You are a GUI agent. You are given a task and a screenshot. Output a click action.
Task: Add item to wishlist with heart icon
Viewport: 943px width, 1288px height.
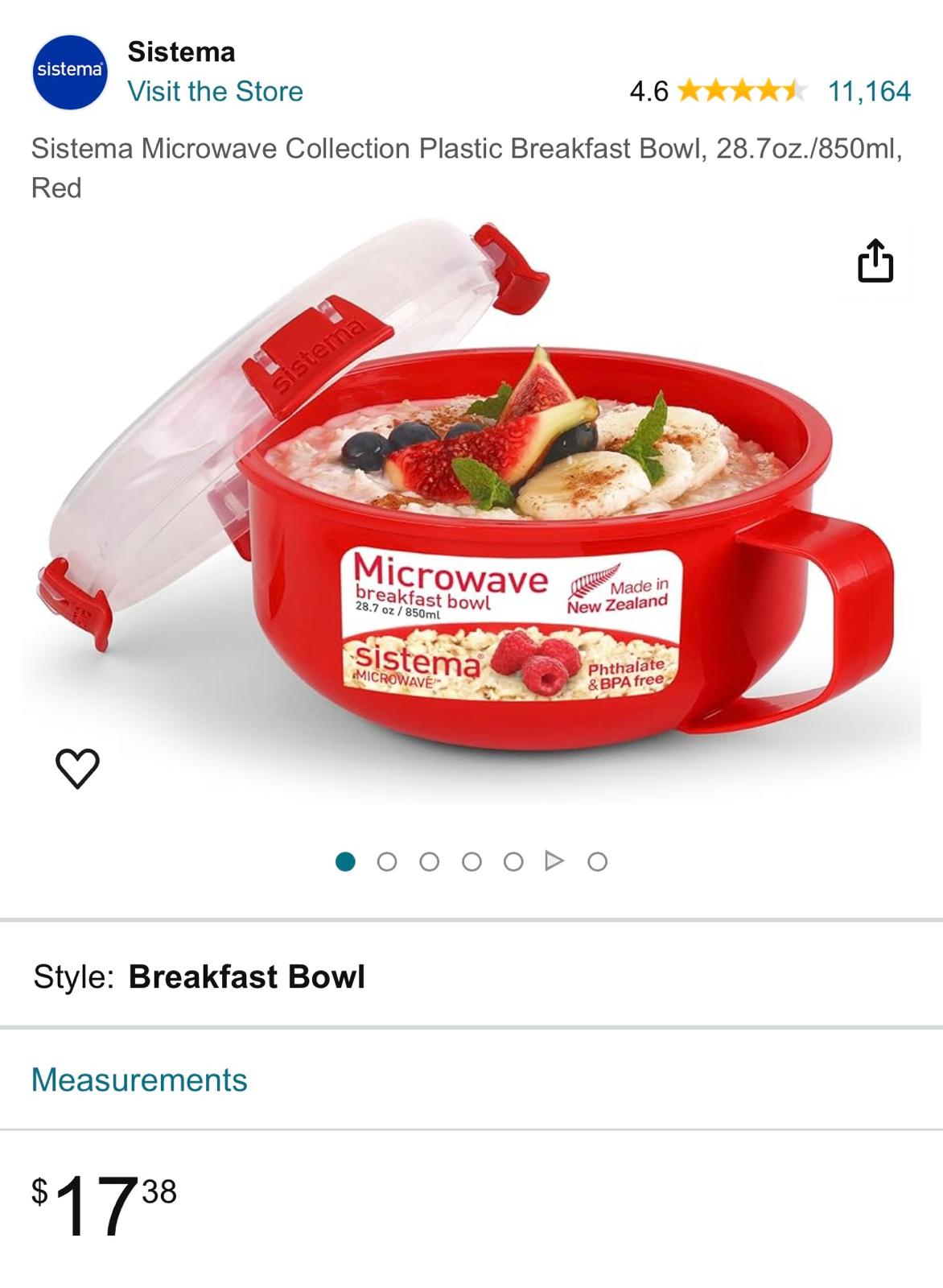tap(77, 768)
